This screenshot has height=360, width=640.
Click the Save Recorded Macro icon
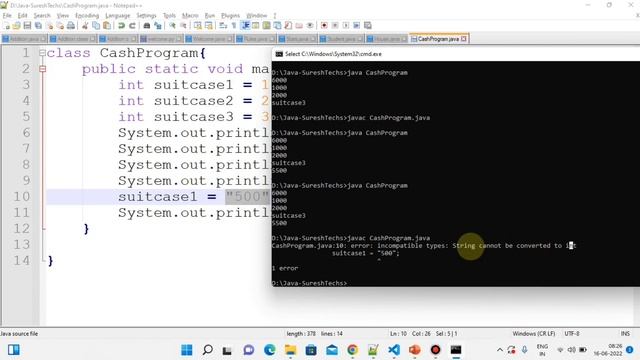[367, 25]
